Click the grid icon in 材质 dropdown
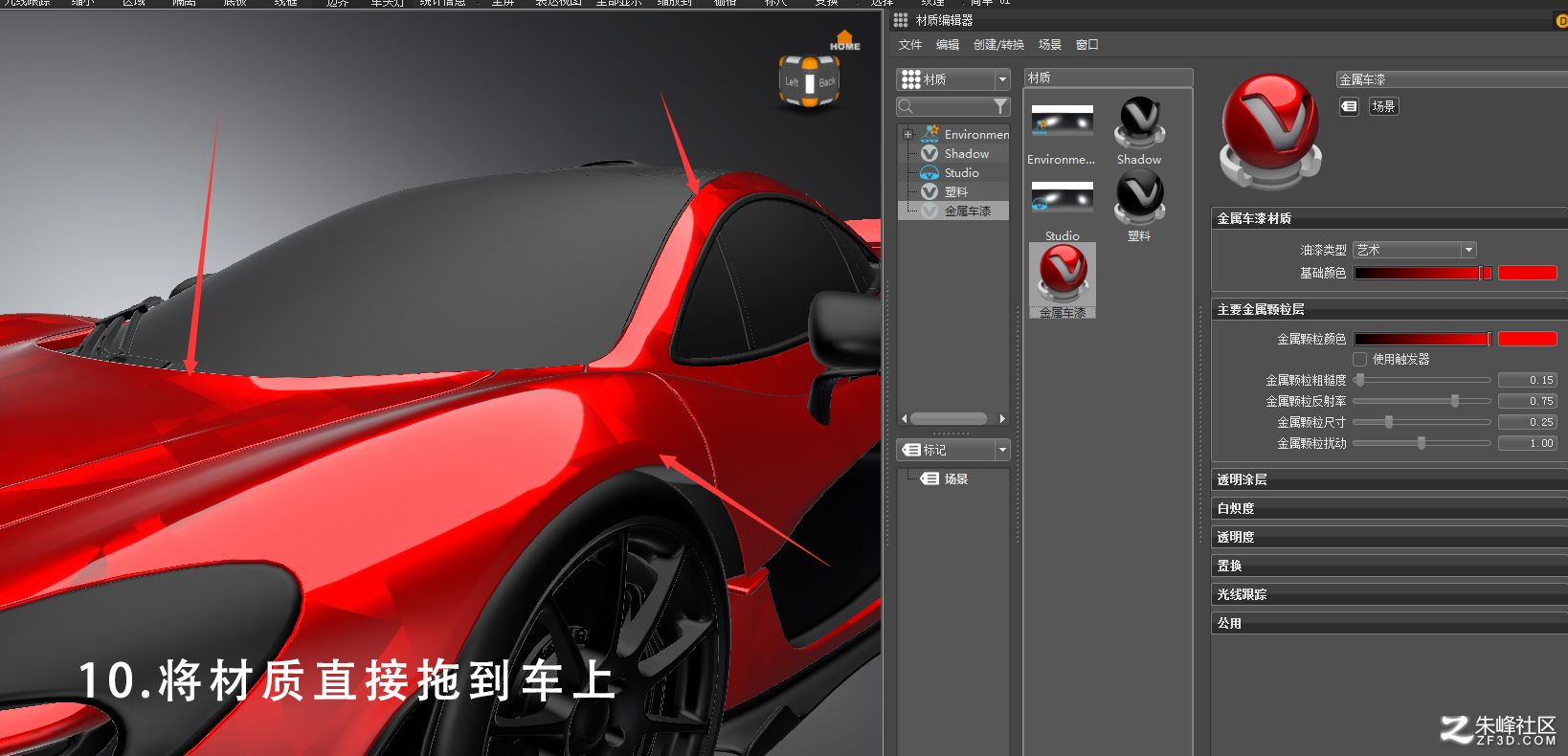 click(x=910, y=78)
